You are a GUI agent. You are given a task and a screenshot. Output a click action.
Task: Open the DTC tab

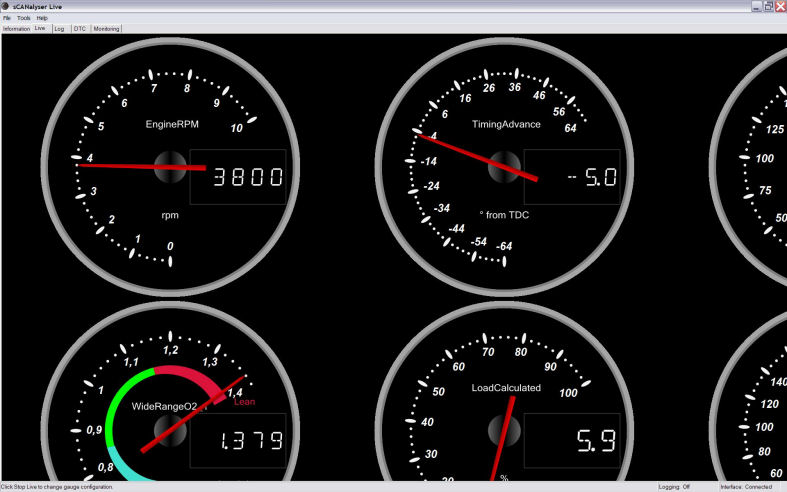(x=80, y=29)
